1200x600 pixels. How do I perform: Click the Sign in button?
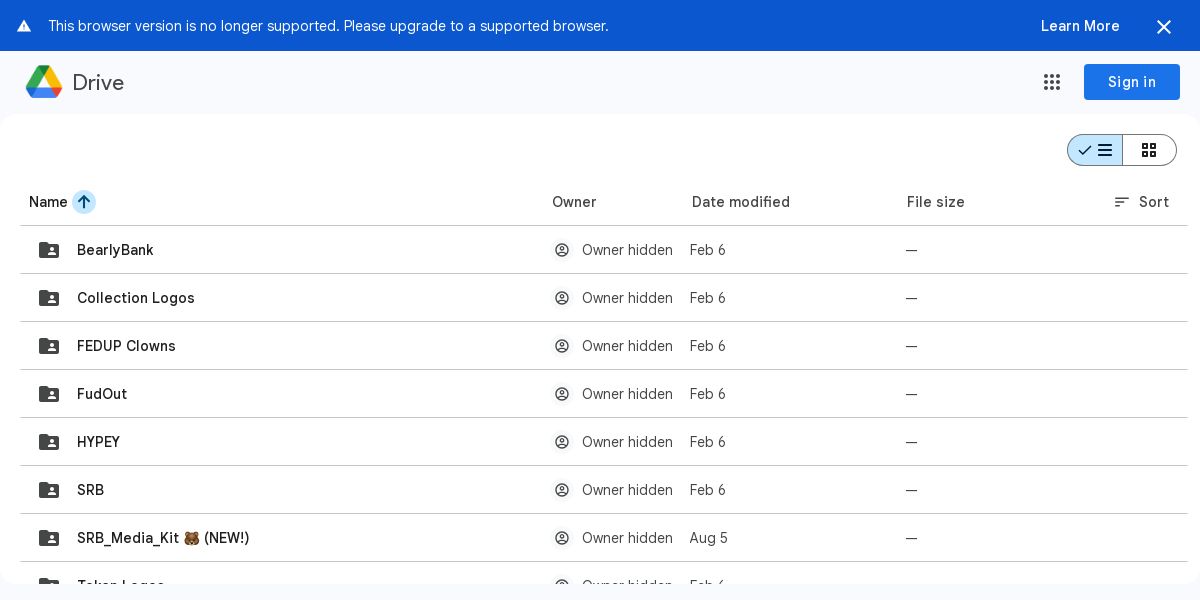[1132, 82]
